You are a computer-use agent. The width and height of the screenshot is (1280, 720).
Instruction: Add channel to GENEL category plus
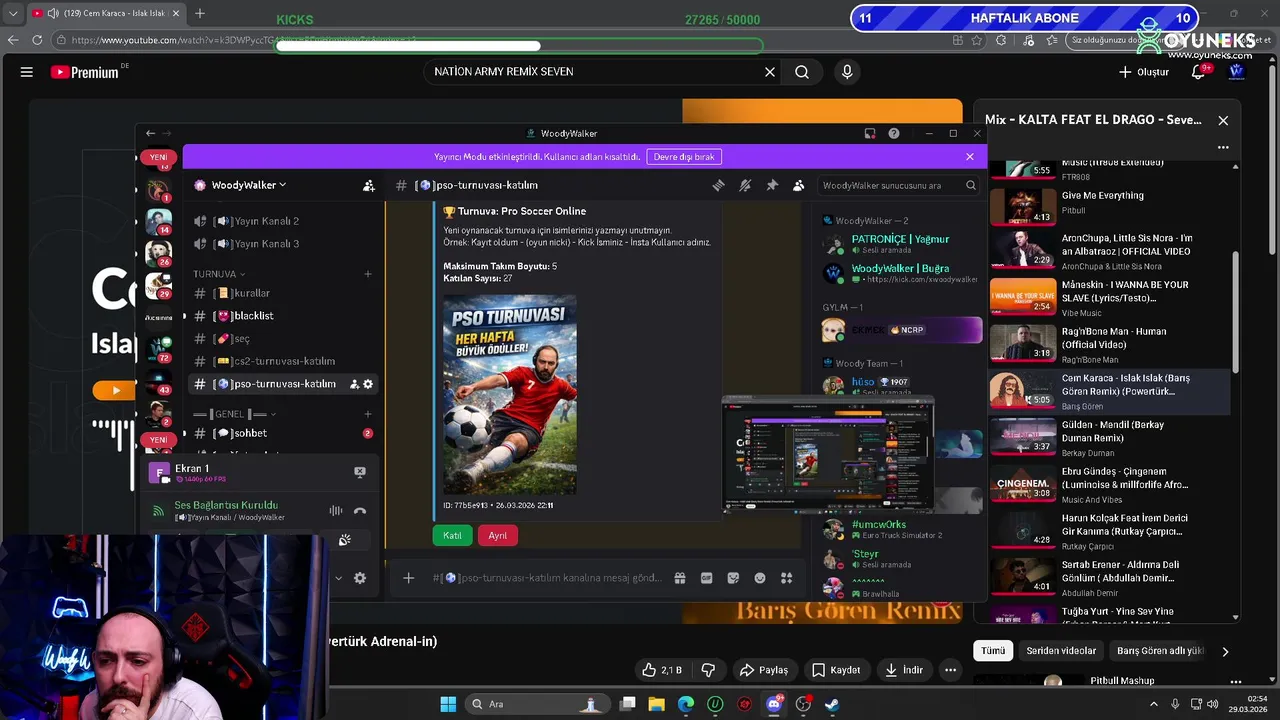pyautogui.click(x=368, y=414)
